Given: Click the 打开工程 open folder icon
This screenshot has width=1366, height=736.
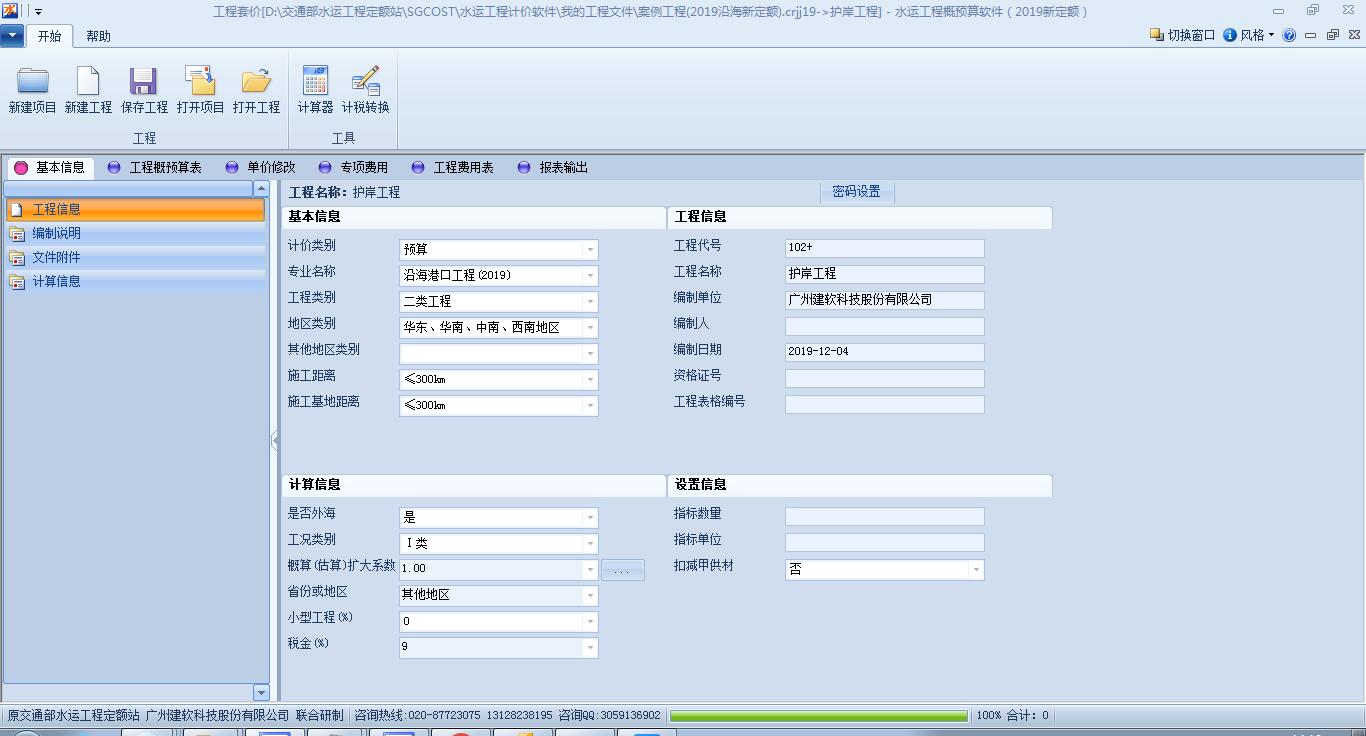Looking at the screenshot, I should [256, 81].
